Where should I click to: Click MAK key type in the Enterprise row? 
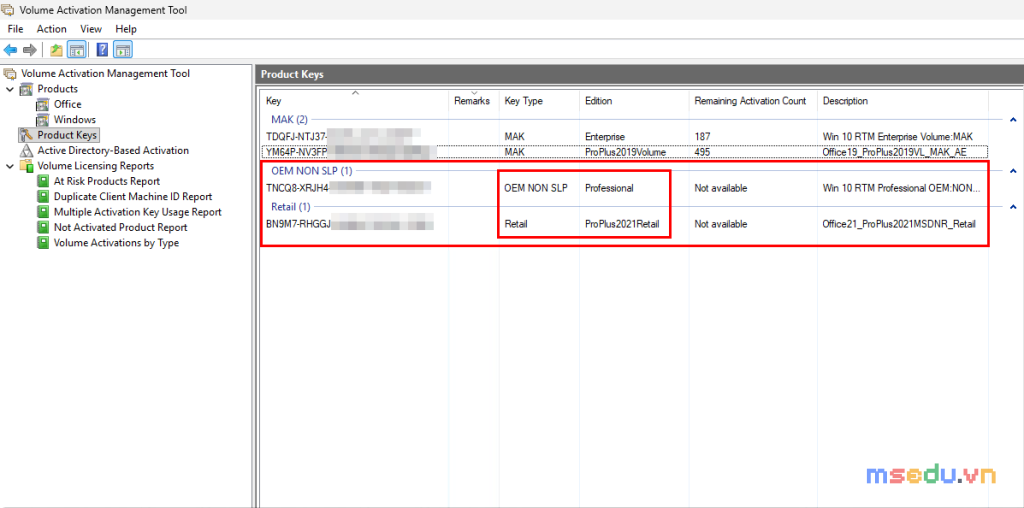tap(515, 136)
